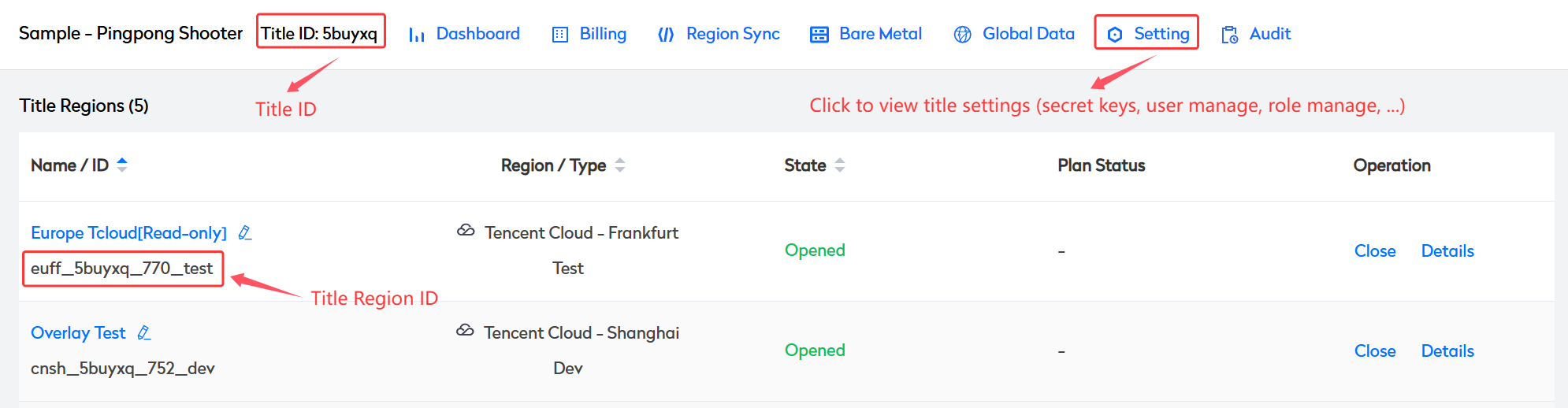Sort table by Region / Type

pyautogui.click(x=620, y=165)
